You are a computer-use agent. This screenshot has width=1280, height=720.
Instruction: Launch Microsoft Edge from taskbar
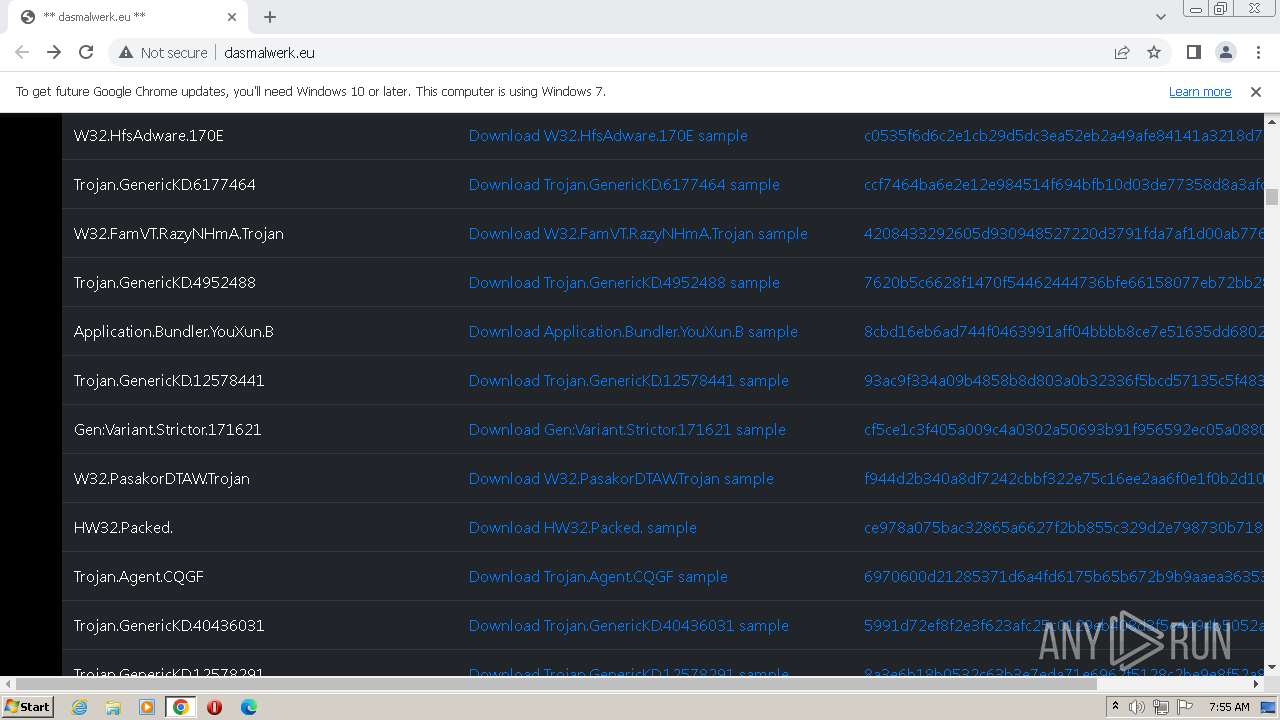[x=249, y=707]
